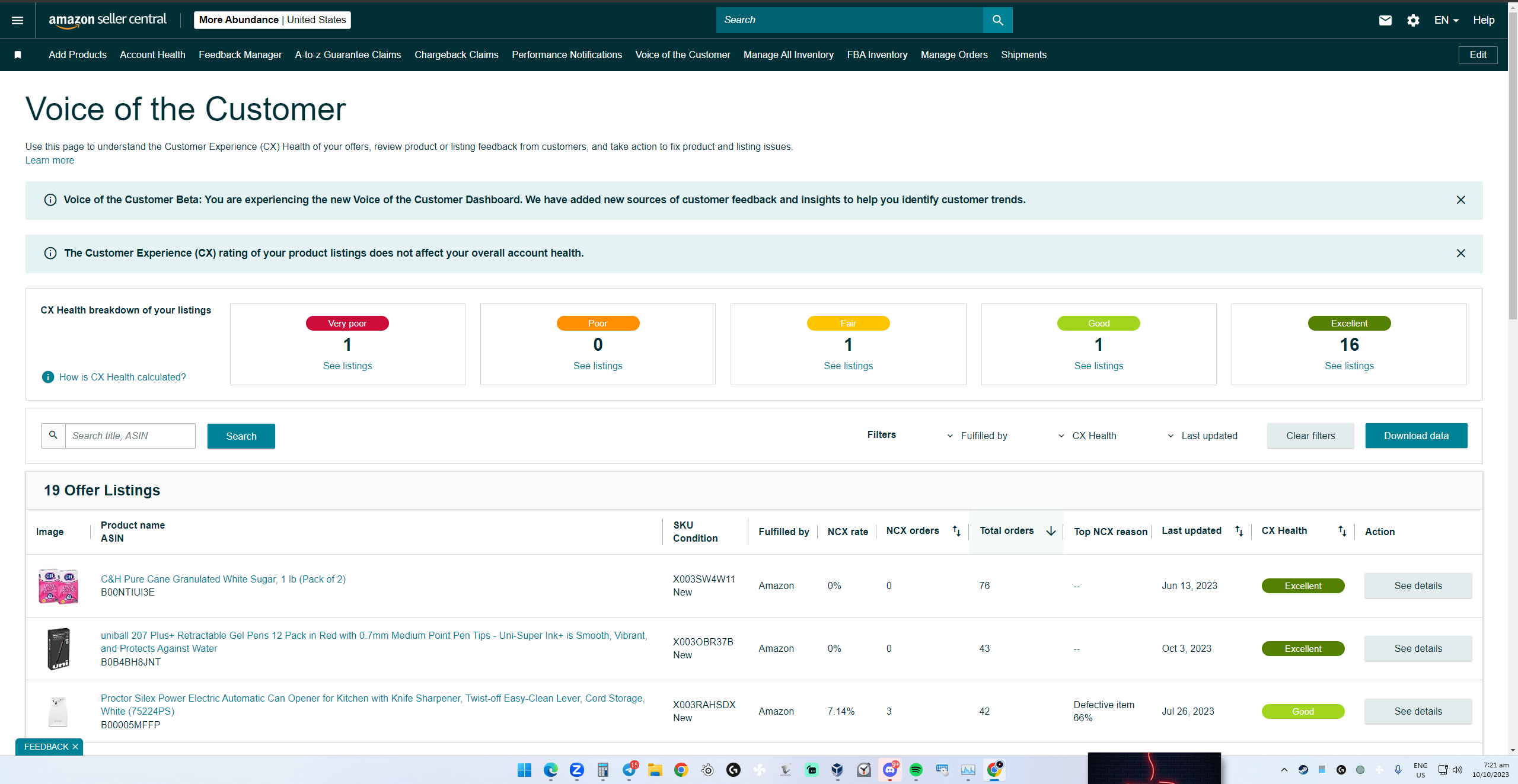Image resolution: width=1518 pixels, height=784 pixels.
Task: Click the volume speaker tray icon
Action: coord(1458,770)
